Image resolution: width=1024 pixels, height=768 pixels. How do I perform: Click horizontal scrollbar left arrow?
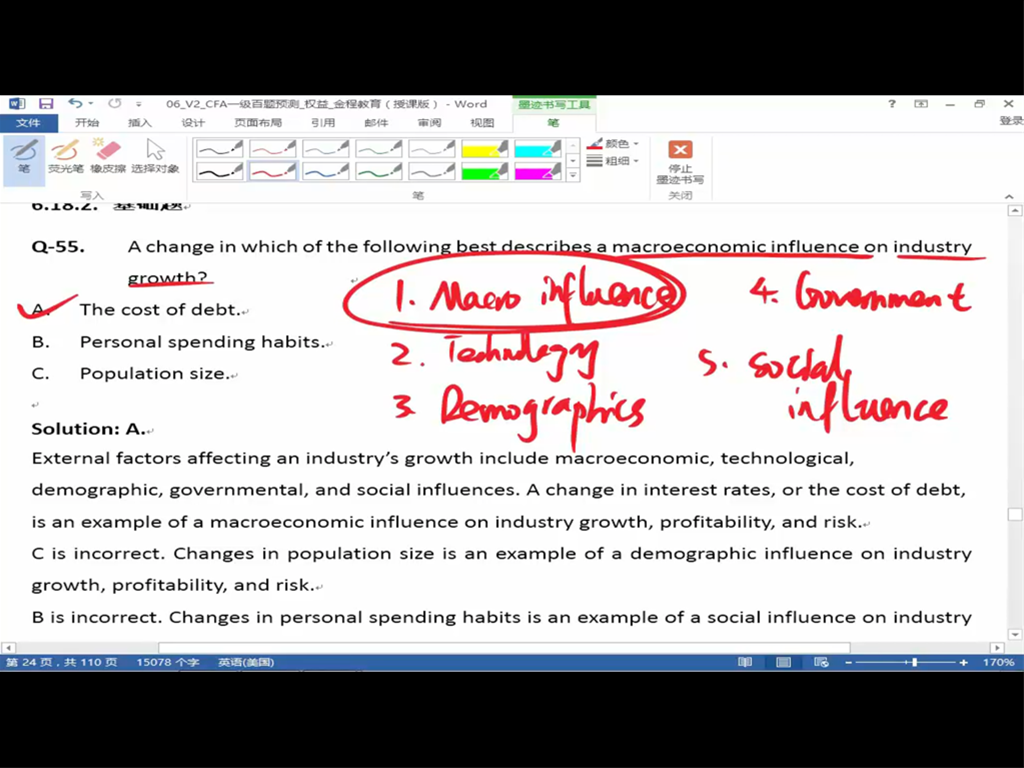[x=8, y=648]
